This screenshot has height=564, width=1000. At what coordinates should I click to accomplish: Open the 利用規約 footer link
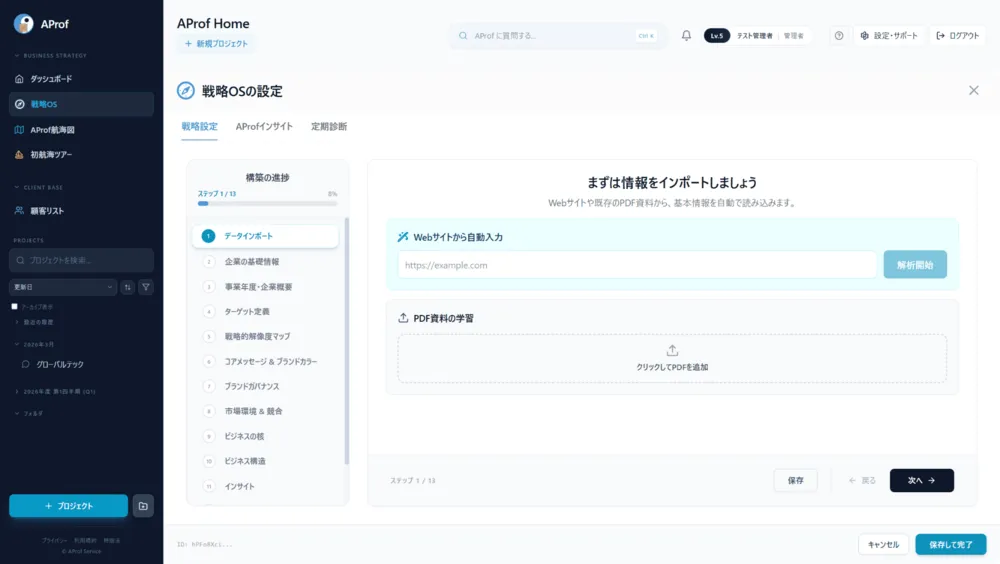[x=85, y=540]
